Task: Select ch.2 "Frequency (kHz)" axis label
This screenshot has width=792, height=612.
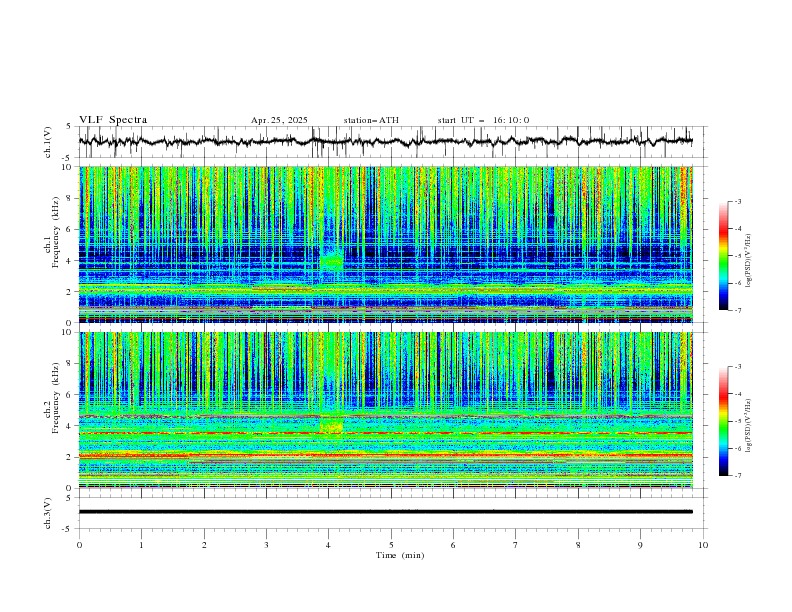Action: click(56, 398)
